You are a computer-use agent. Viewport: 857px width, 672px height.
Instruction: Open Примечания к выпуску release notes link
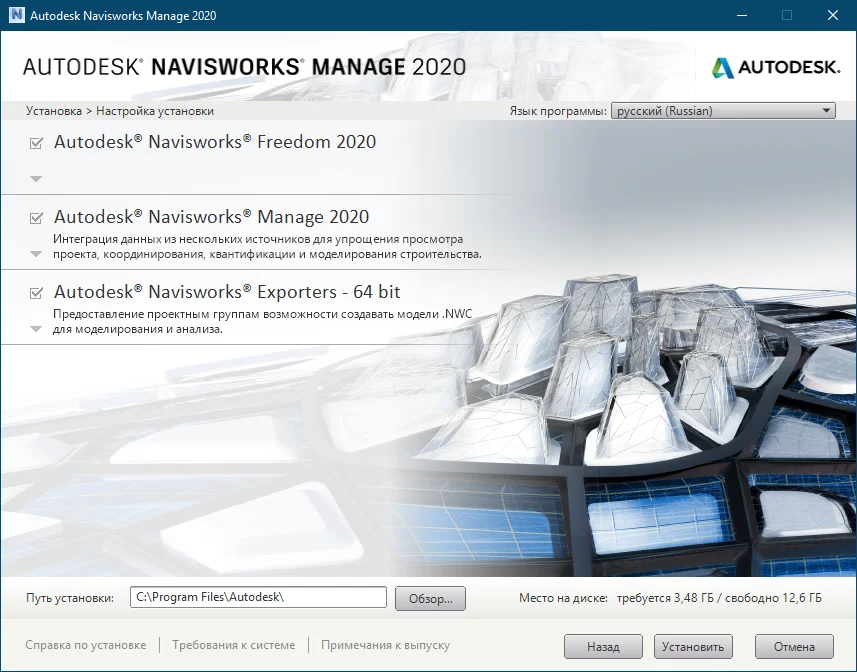[385, 646]
